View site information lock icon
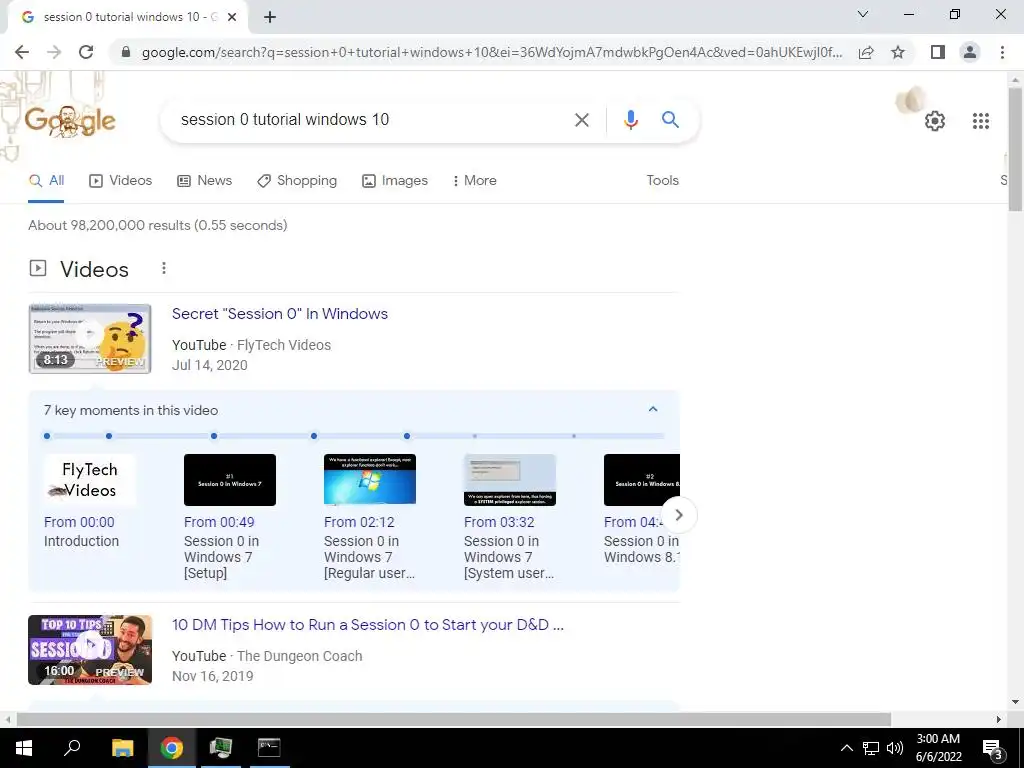 pos(126,52)
